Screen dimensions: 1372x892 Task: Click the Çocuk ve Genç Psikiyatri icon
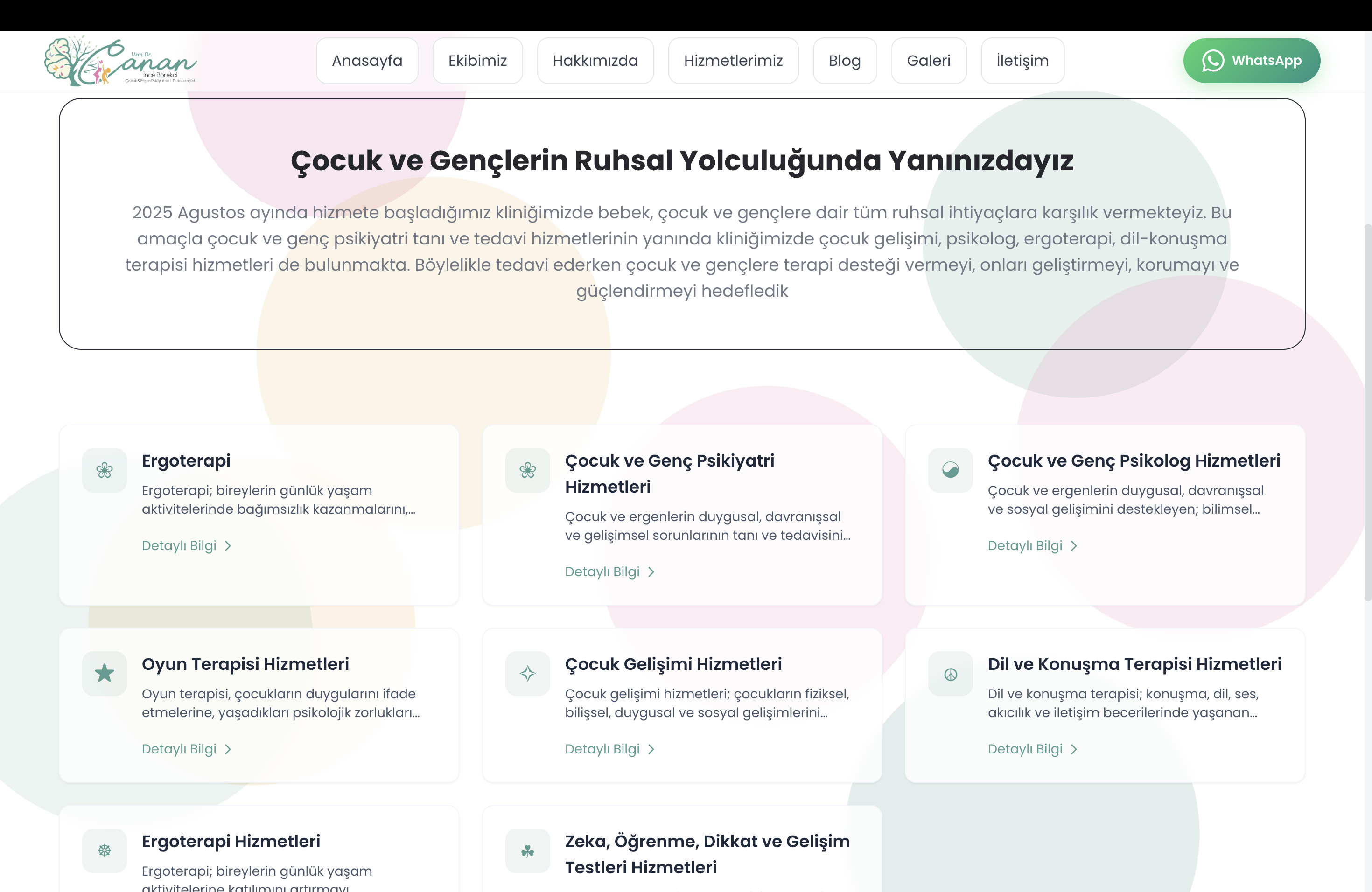[527, 470]
